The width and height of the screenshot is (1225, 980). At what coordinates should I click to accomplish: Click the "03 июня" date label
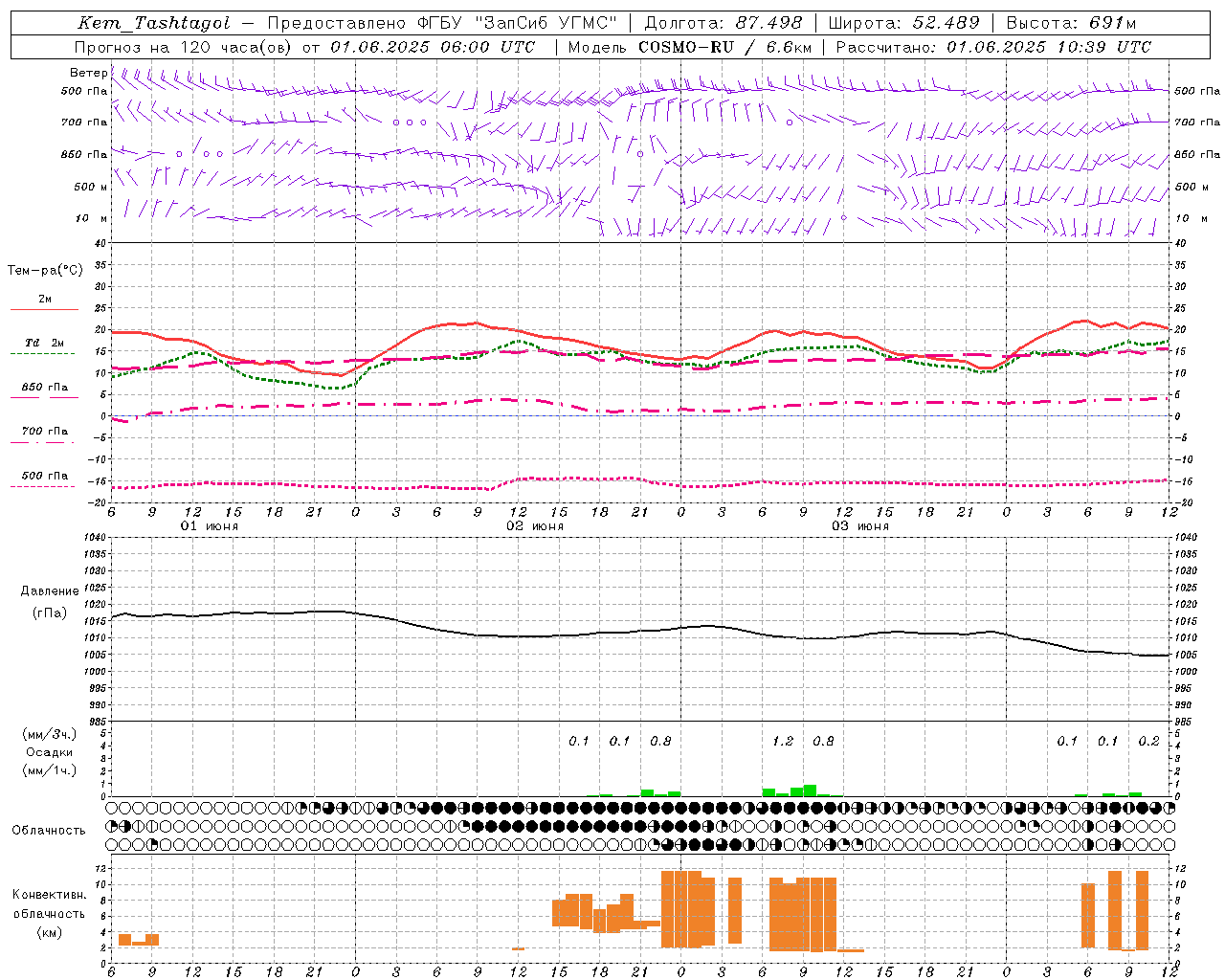tap(860, 526)
